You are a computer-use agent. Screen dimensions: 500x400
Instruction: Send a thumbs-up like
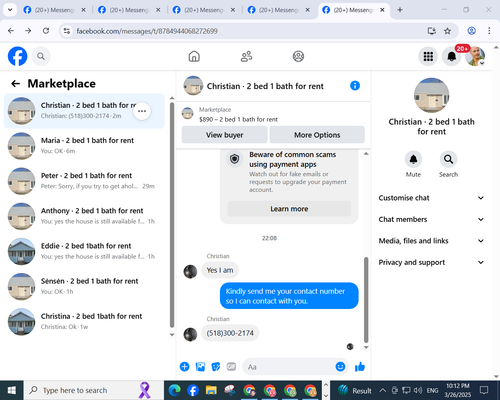360,367
